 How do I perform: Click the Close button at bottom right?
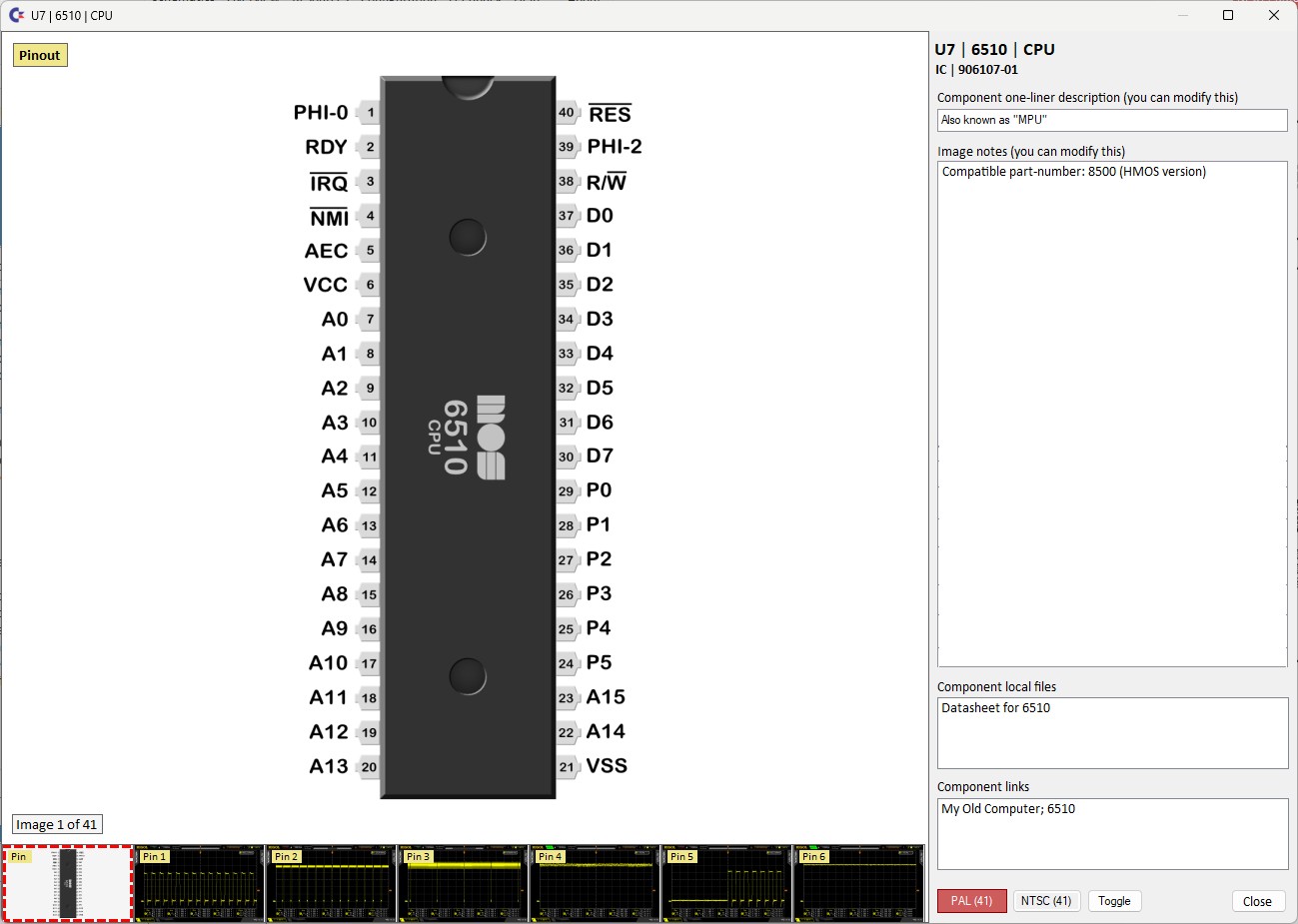coord(1257,901)
